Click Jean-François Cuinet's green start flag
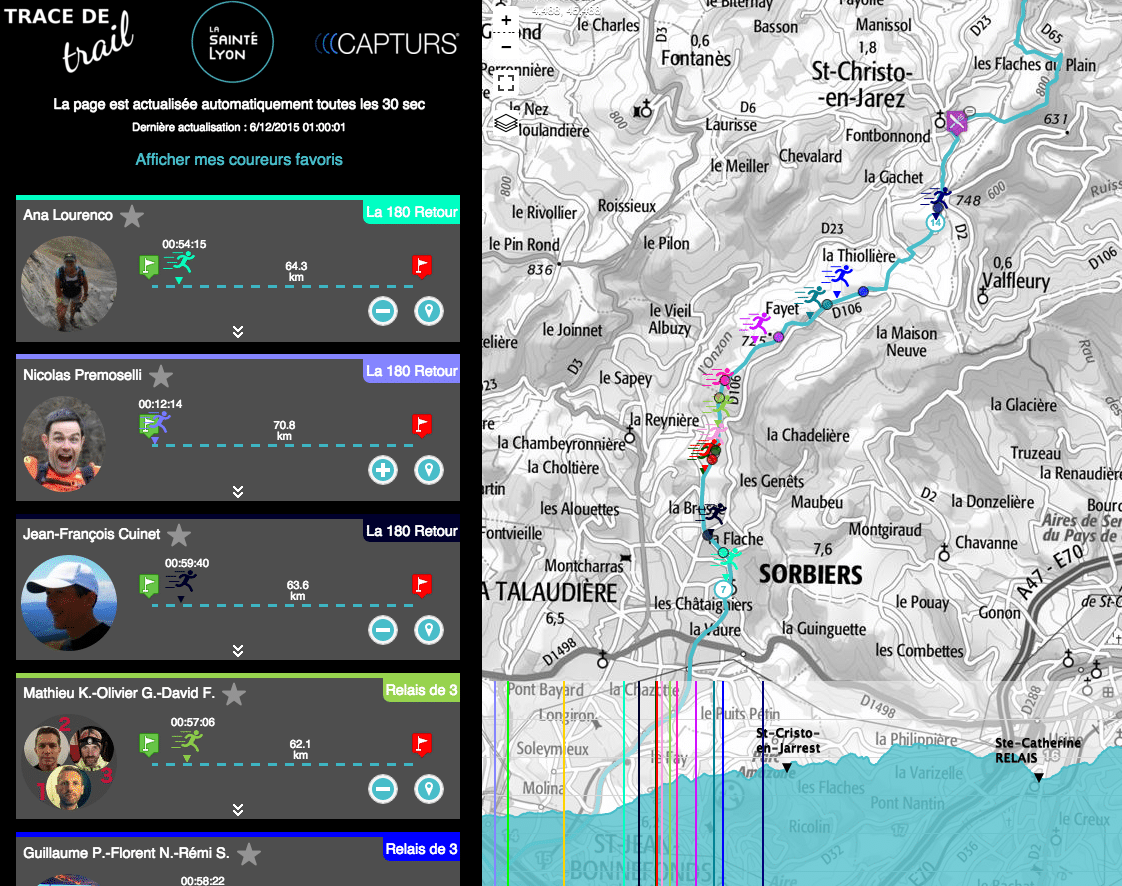The height and width of the screenshot is (886, 1122). (x=148, y=585)
